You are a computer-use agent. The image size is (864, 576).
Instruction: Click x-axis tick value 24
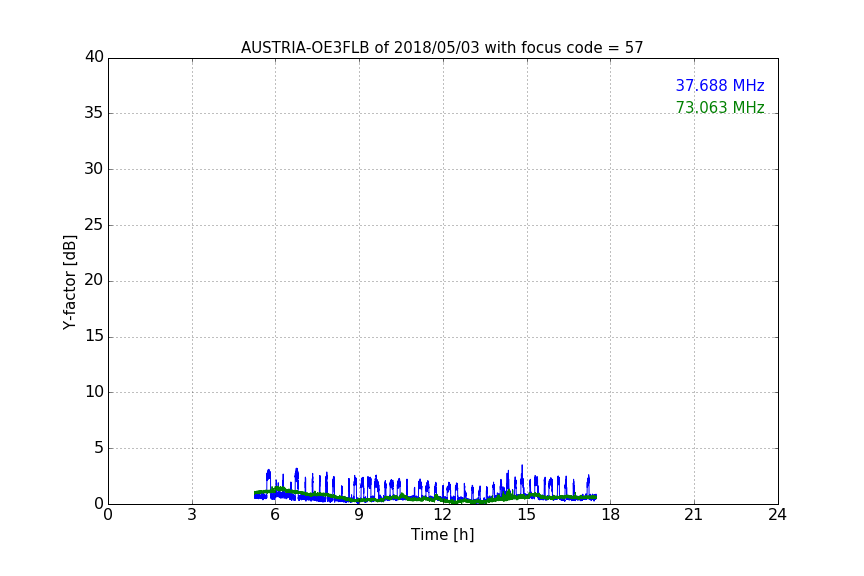pyautogui.click(x=777, y=515)
